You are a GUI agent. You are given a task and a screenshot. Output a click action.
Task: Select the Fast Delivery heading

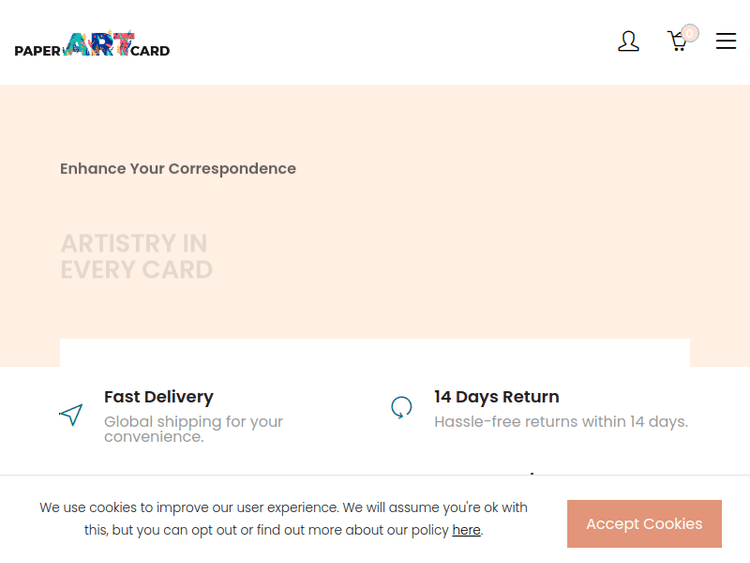point(158,397)
